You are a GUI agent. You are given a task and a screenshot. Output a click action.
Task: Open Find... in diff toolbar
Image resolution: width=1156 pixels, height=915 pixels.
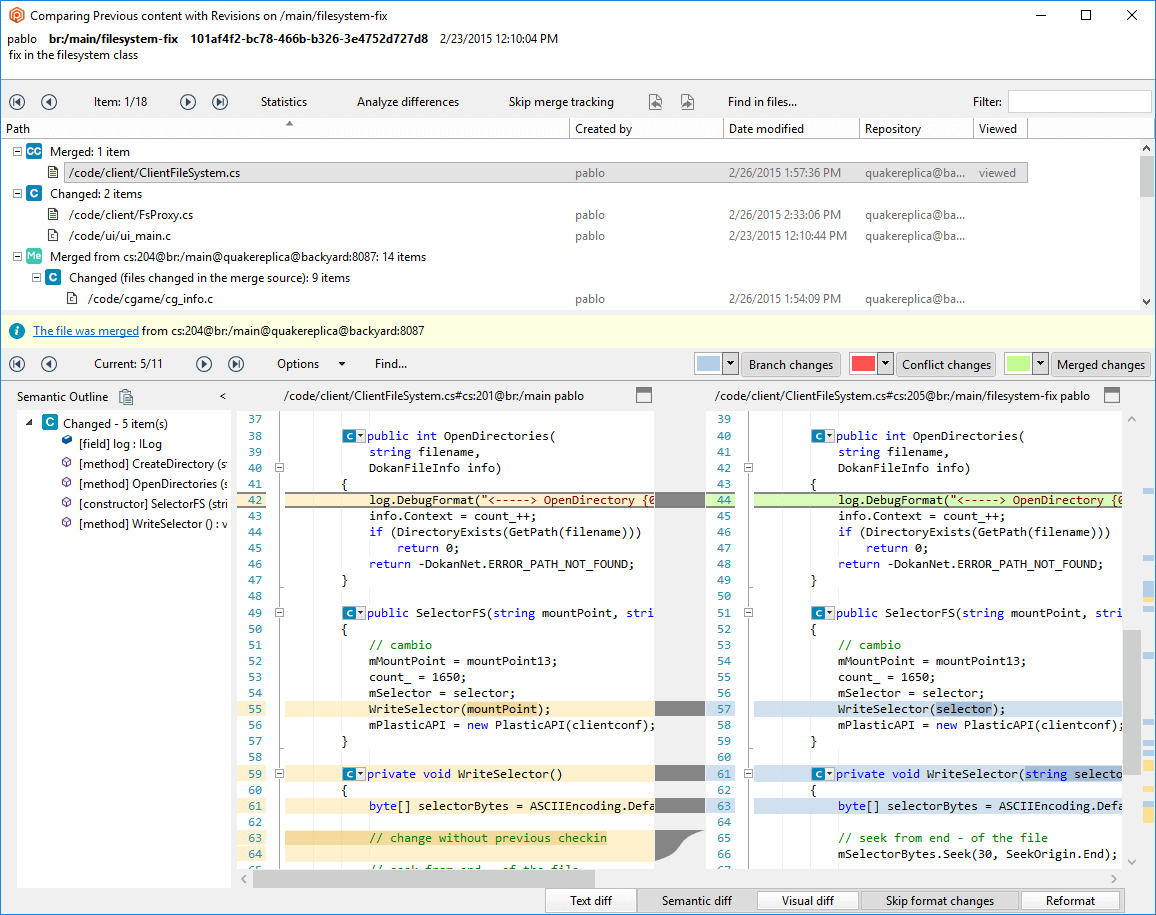[391, 363]
